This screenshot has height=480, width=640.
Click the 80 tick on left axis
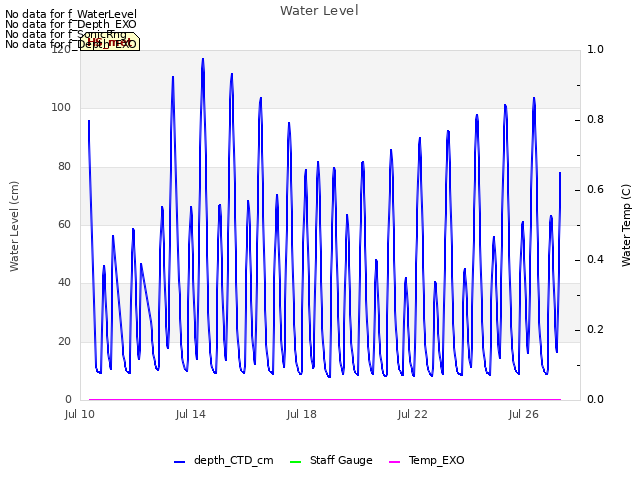64,166
